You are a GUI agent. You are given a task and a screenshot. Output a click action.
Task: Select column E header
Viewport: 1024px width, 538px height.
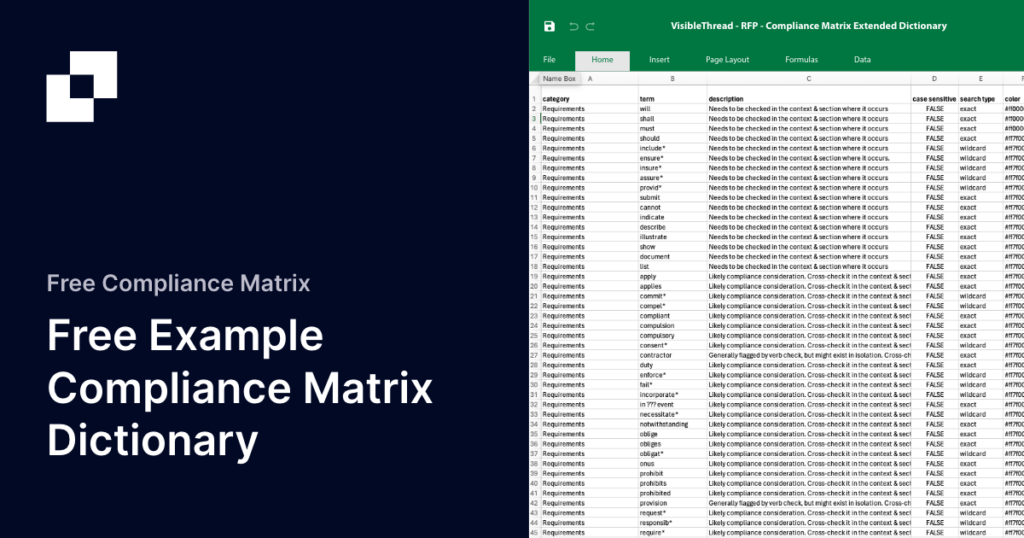click(x=980, y=78)
